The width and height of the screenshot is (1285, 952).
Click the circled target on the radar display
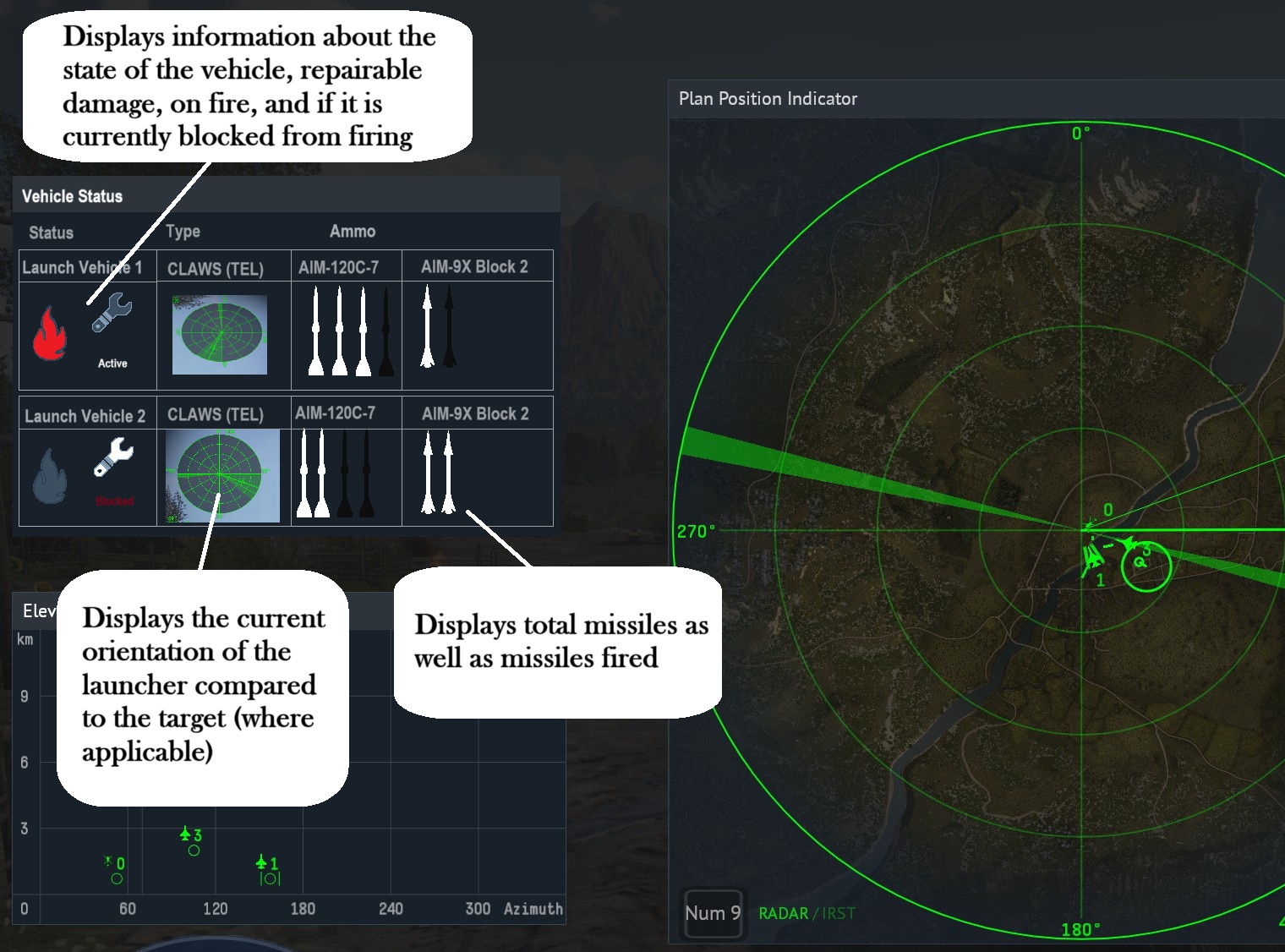[x=1146, y=565]
